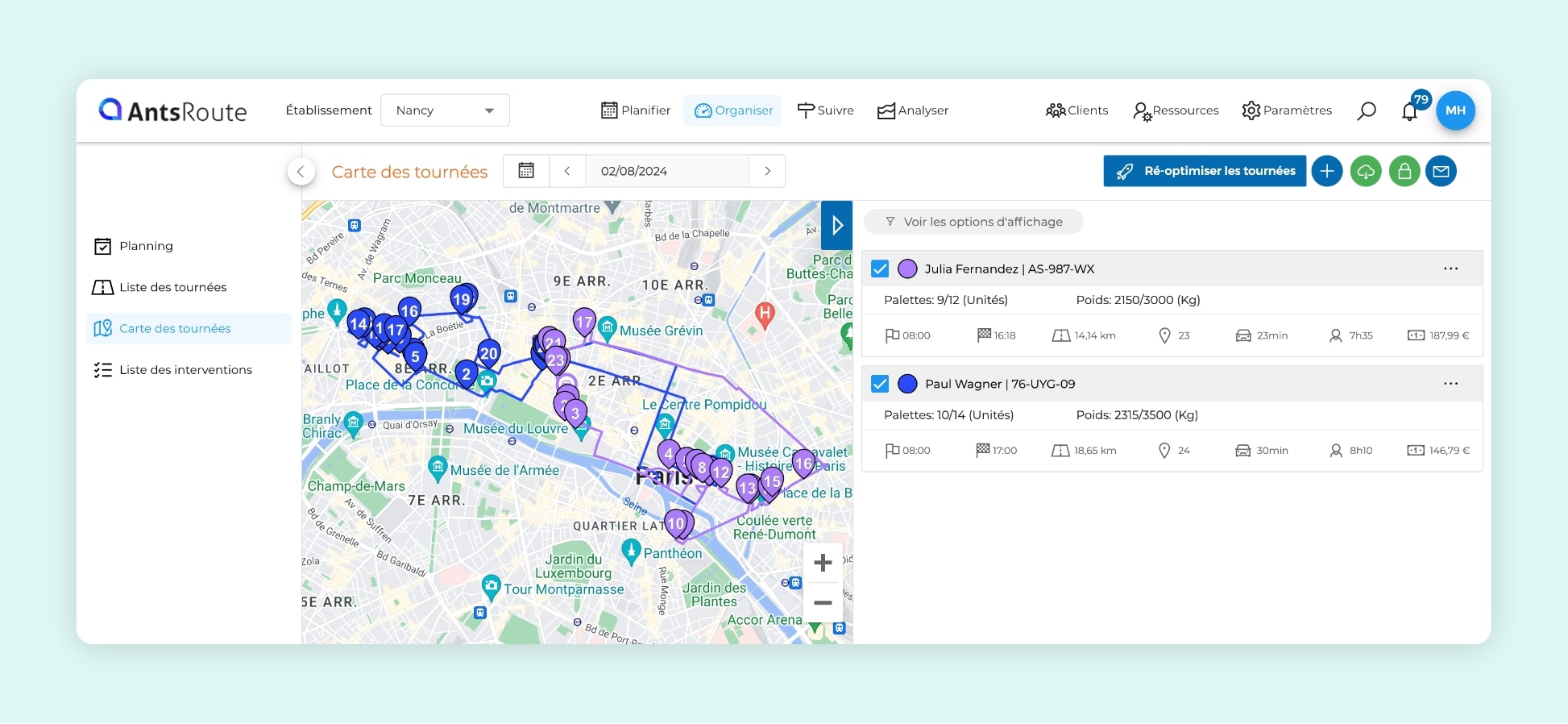Open Liste des tournées in sidebar
The width and height of the screenshot is (1568, 724).
point(172,287)
